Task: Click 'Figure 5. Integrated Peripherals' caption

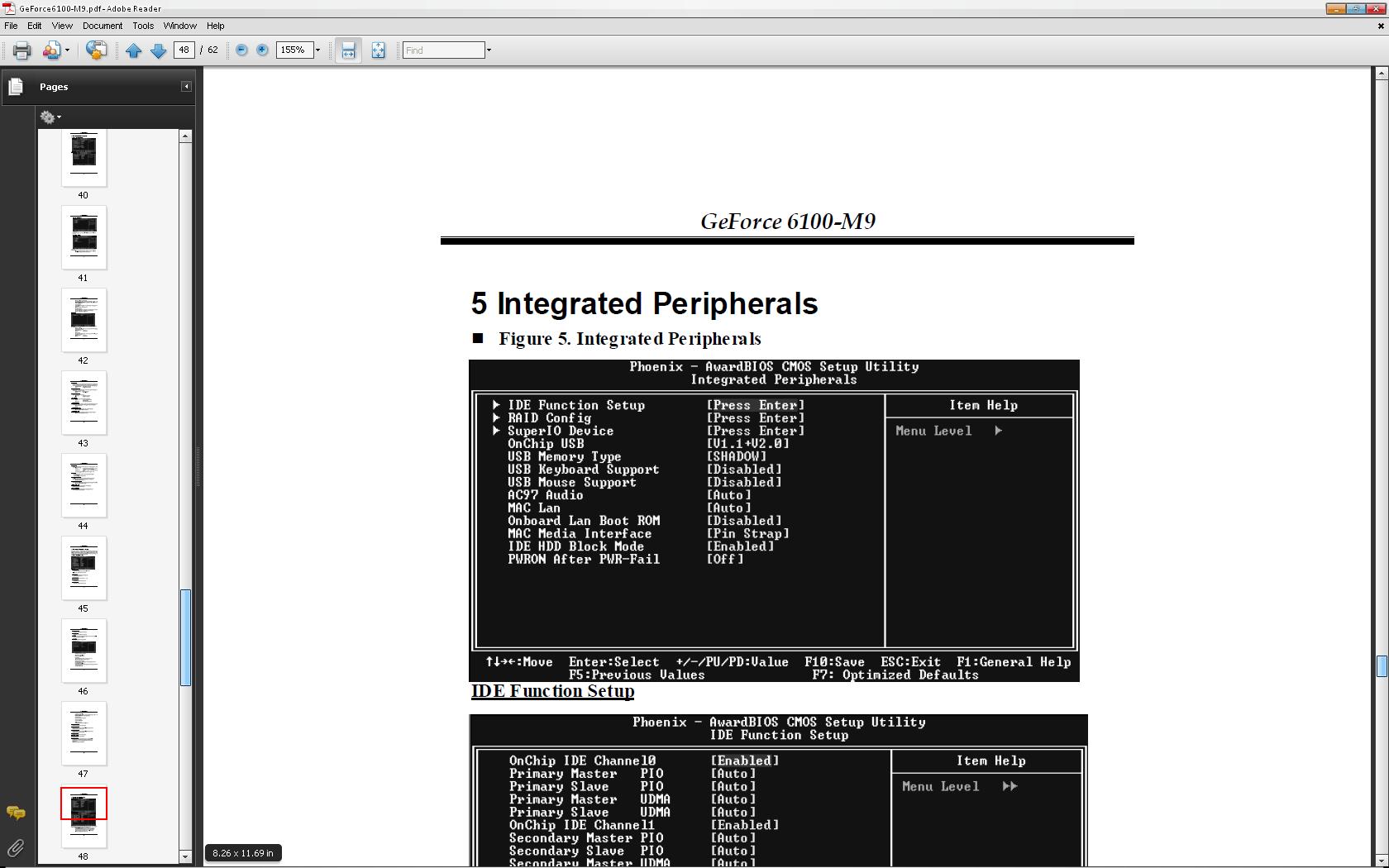Action: pos(630,339)
